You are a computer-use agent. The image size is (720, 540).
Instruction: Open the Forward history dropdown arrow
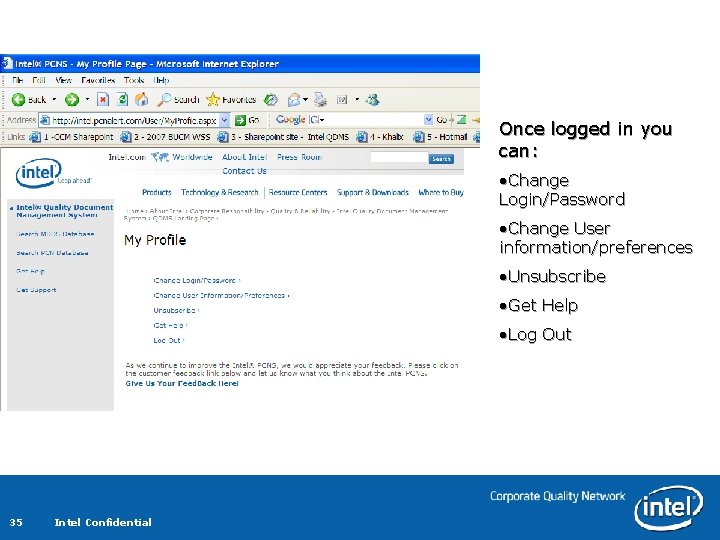[87, 100]
